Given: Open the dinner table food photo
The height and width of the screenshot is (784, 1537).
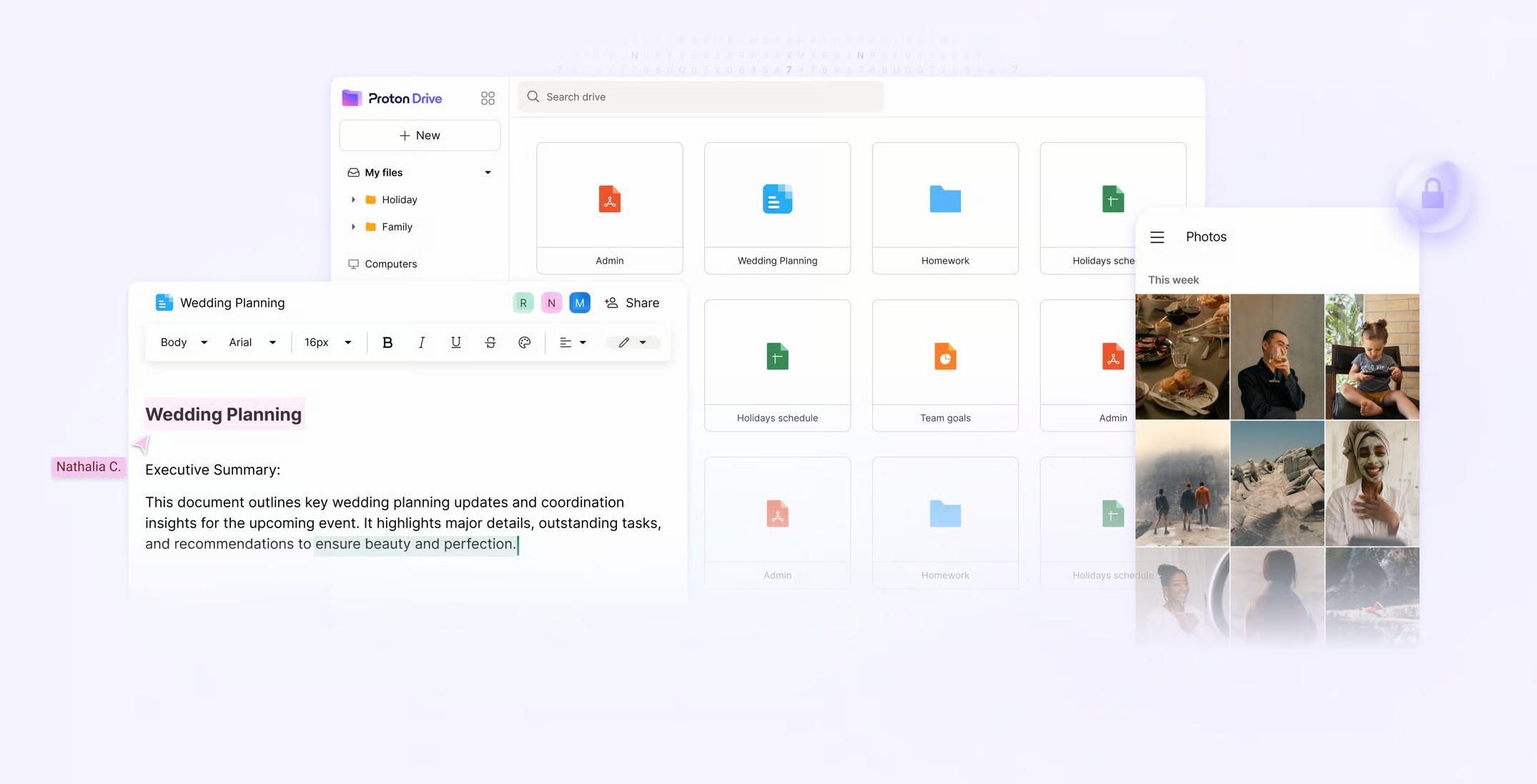Looking at the screenshot, I should (1182, 357).
